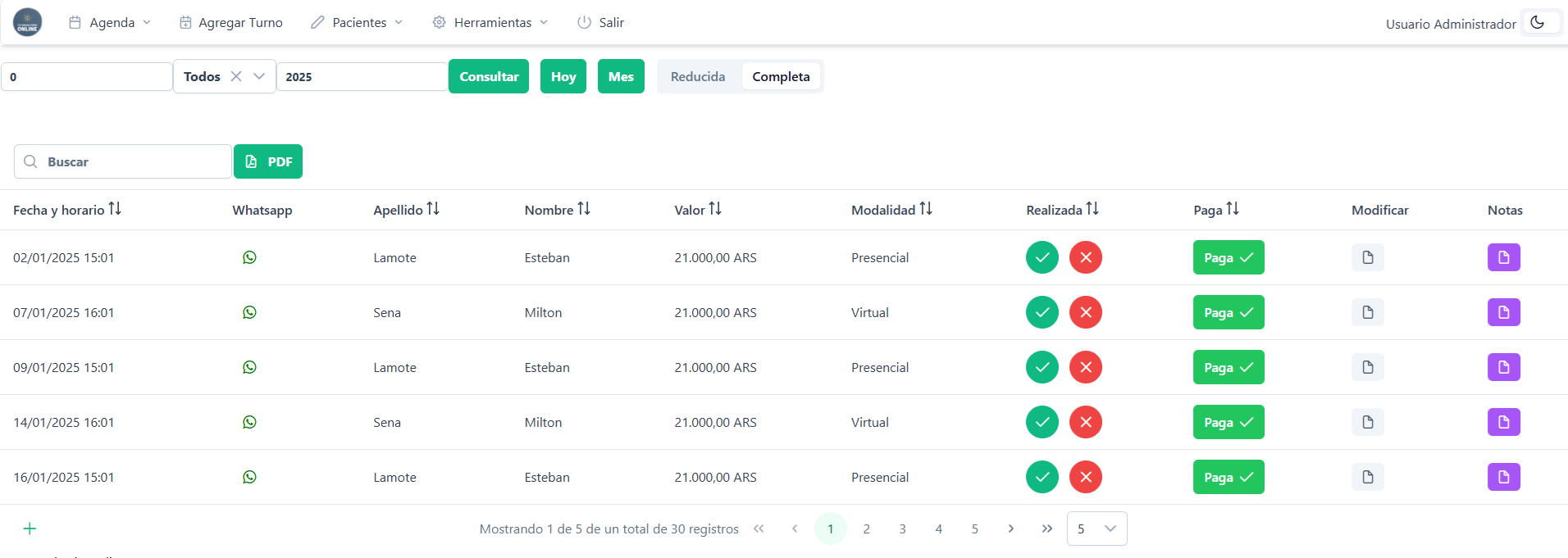Expand the Herramientas menu
Image resolution: width=1568 pixels, height=558 pixels.
click(x=490, y=23)
